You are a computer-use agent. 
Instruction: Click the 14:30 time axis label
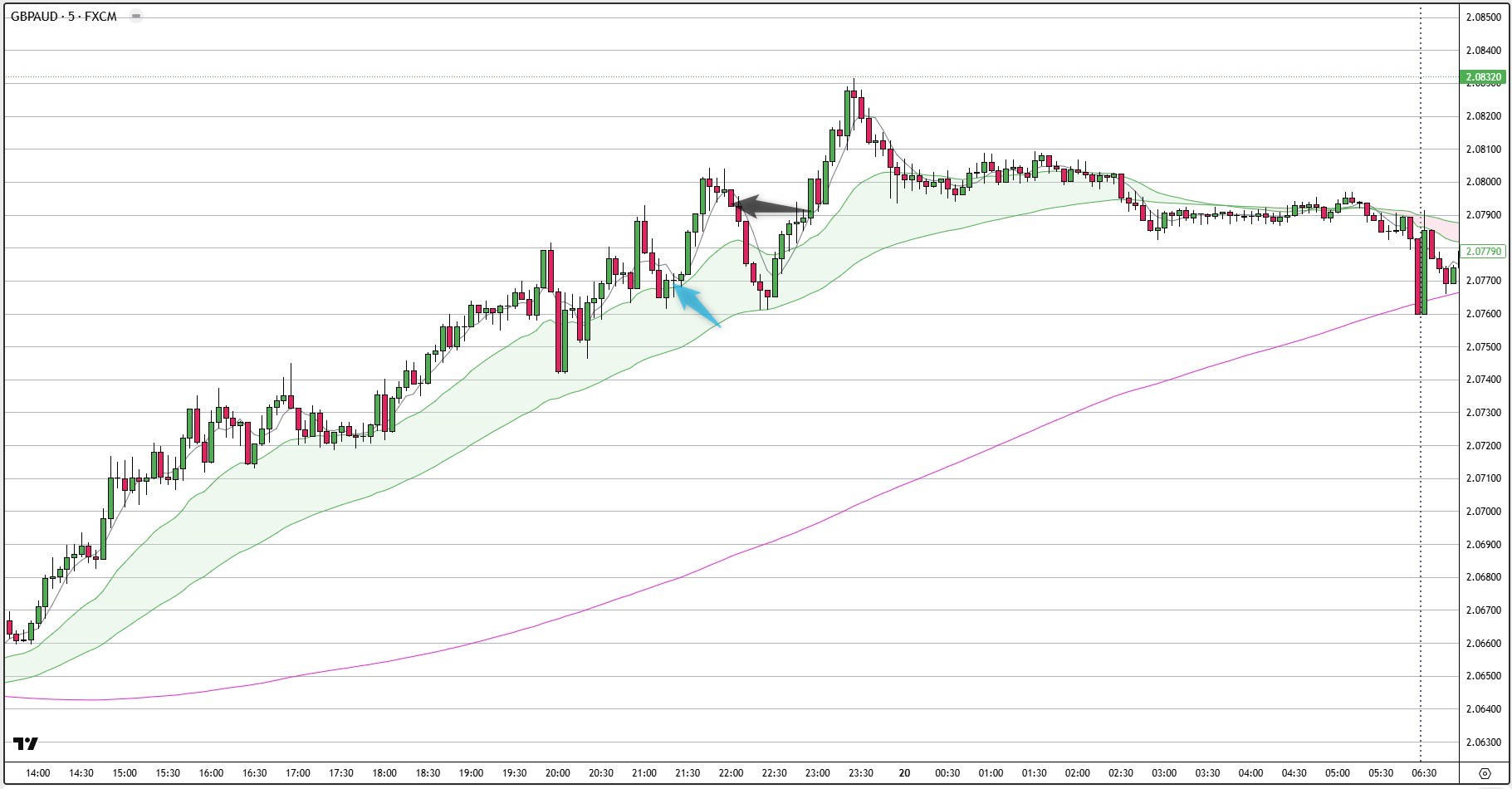point(81,773)
